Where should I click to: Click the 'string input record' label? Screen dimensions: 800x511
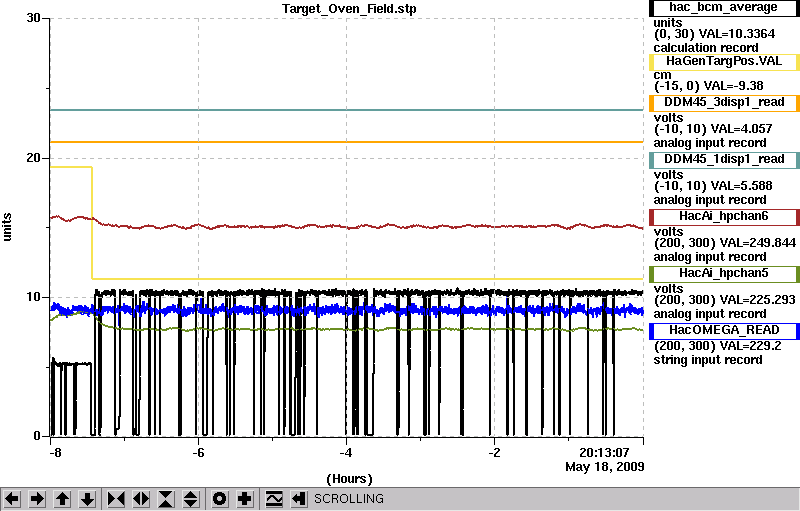pos(708,360)
